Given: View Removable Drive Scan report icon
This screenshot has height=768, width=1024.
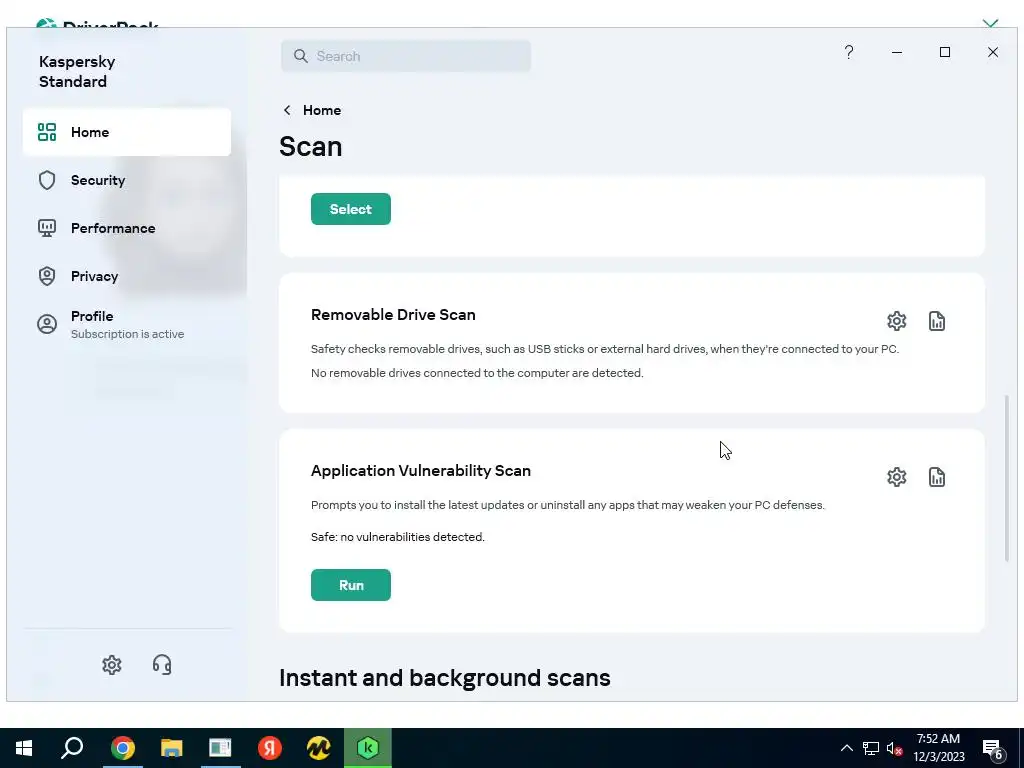Looking at the screenshot, I should tap(936, 321).
